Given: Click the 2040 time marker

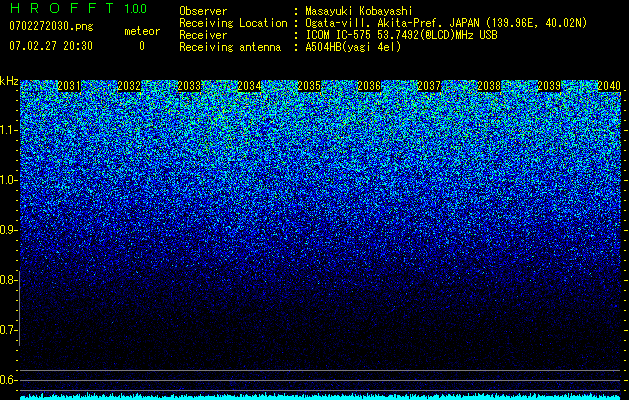Looking at the screenshot, I should point(609,86).
